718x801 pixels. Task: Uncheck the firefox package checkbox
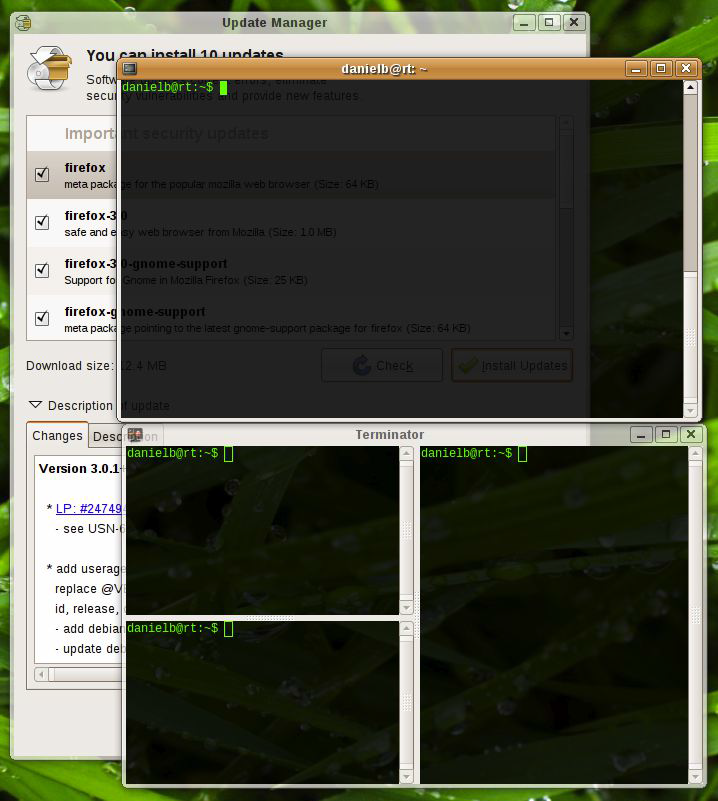point(42,174)
